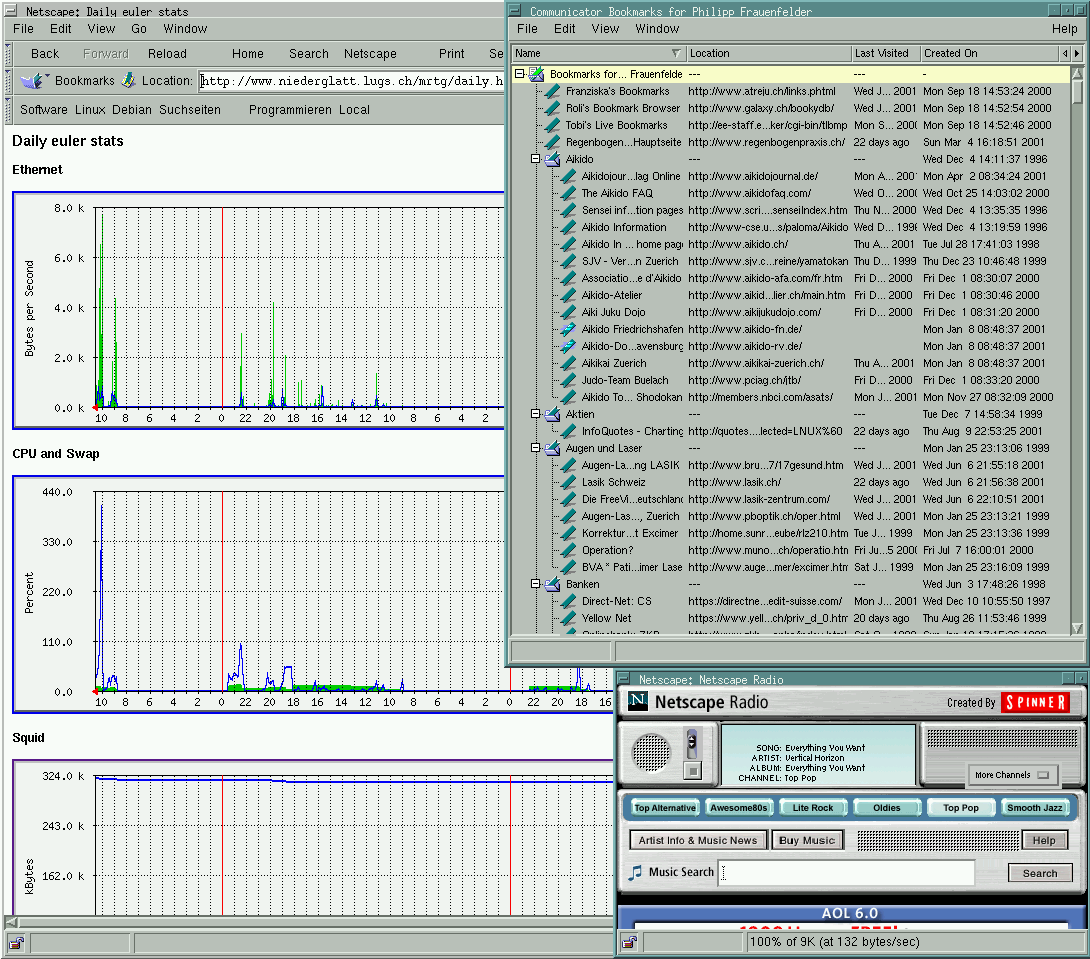Switch to the Smooth Jazz channel
The image size is (1090, 959).
click(x=1035, y=808)
